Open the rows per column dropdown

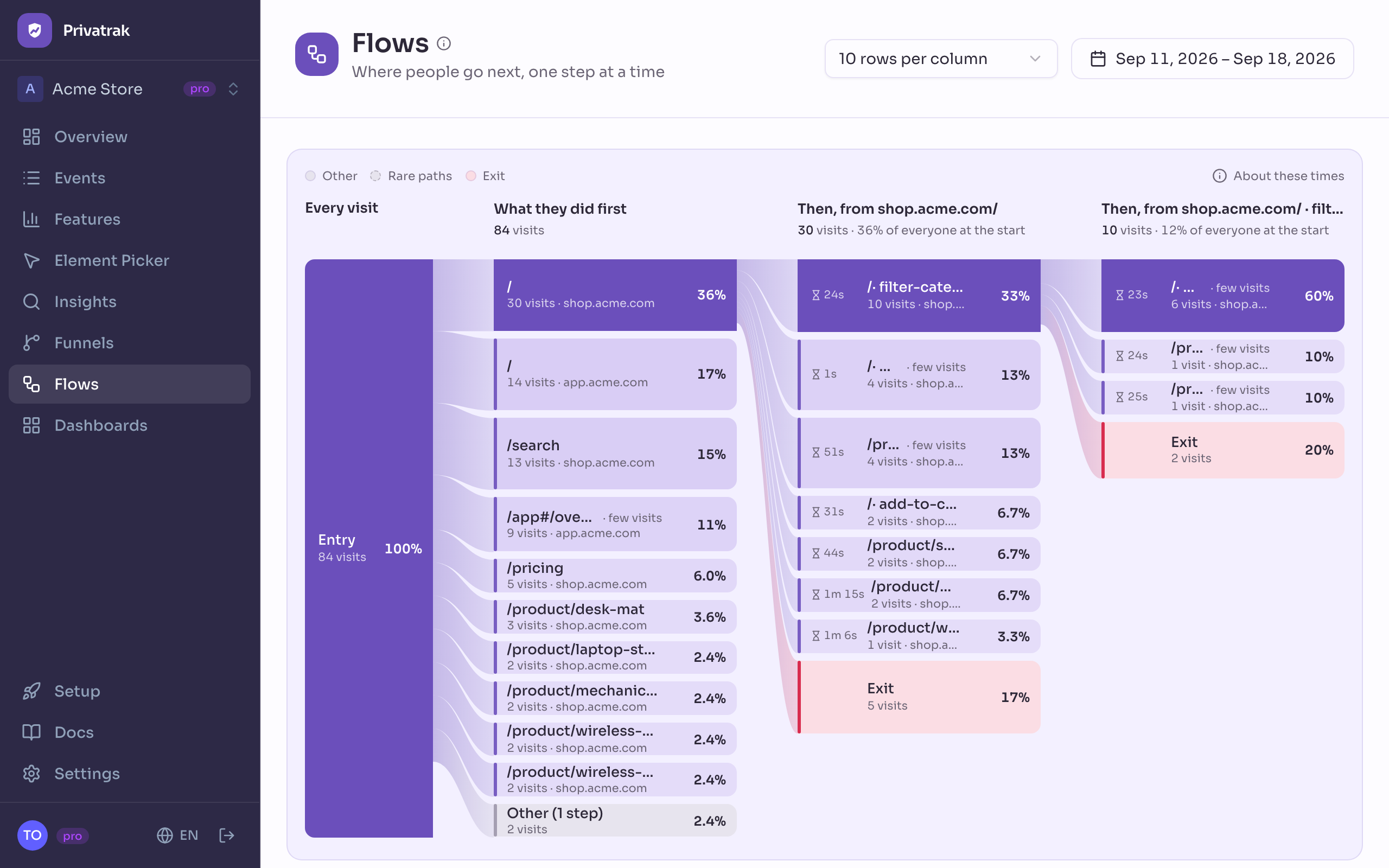pyautogui.click(x=941, y=59)
